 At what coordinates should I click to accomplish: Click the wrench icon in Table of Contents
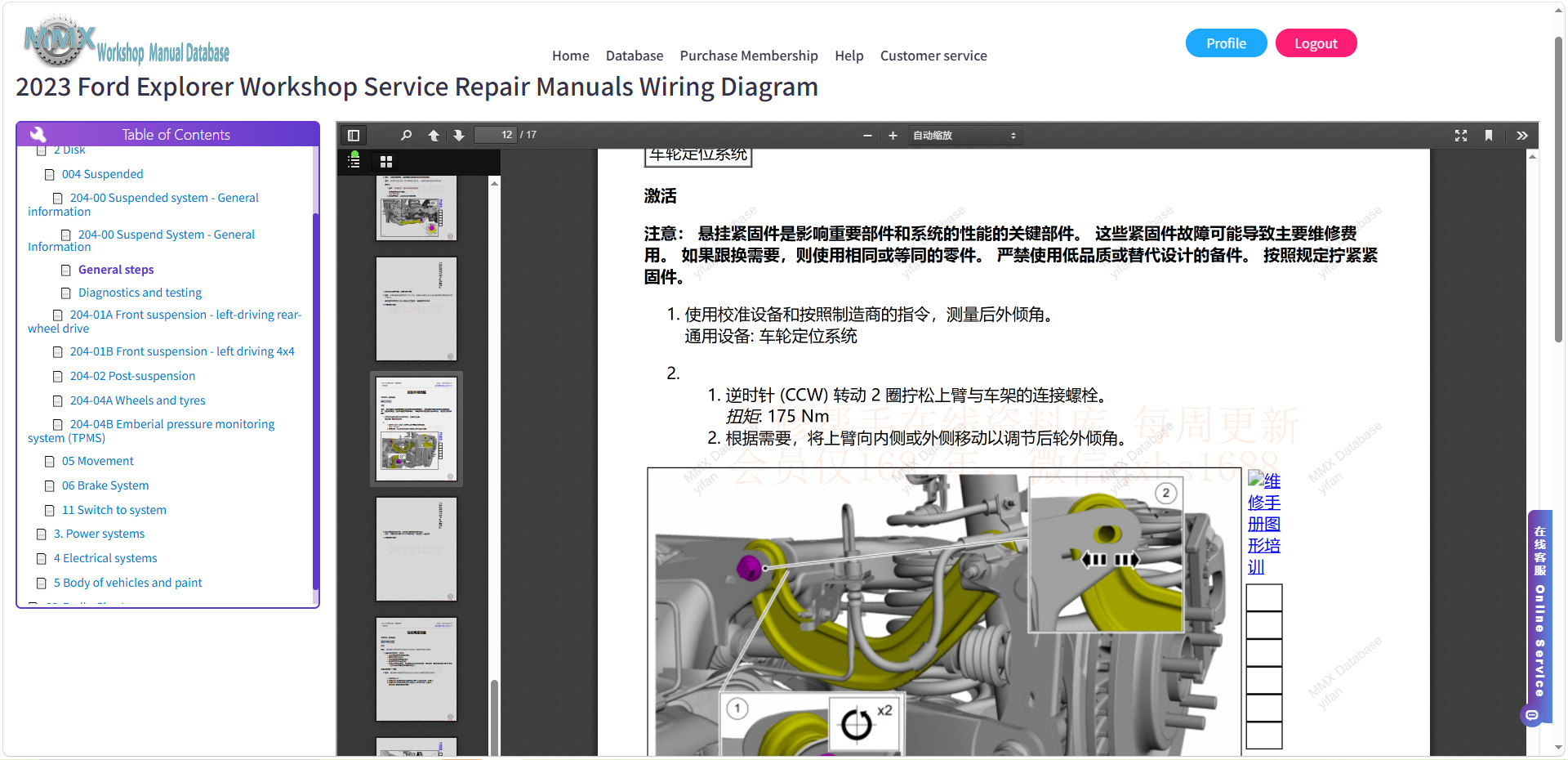pos(38,135)
